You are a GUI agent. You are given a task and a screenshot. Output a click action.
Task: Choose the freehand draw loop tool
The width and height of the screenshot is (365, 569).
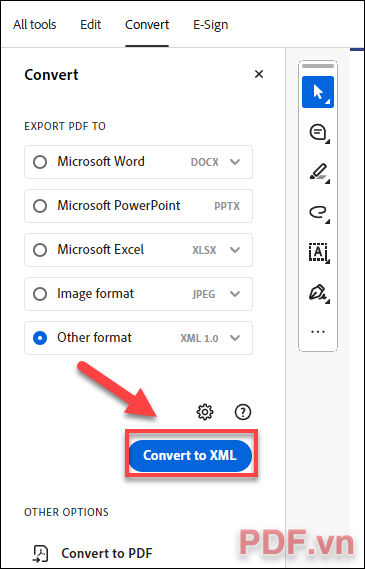coord(318,213)
